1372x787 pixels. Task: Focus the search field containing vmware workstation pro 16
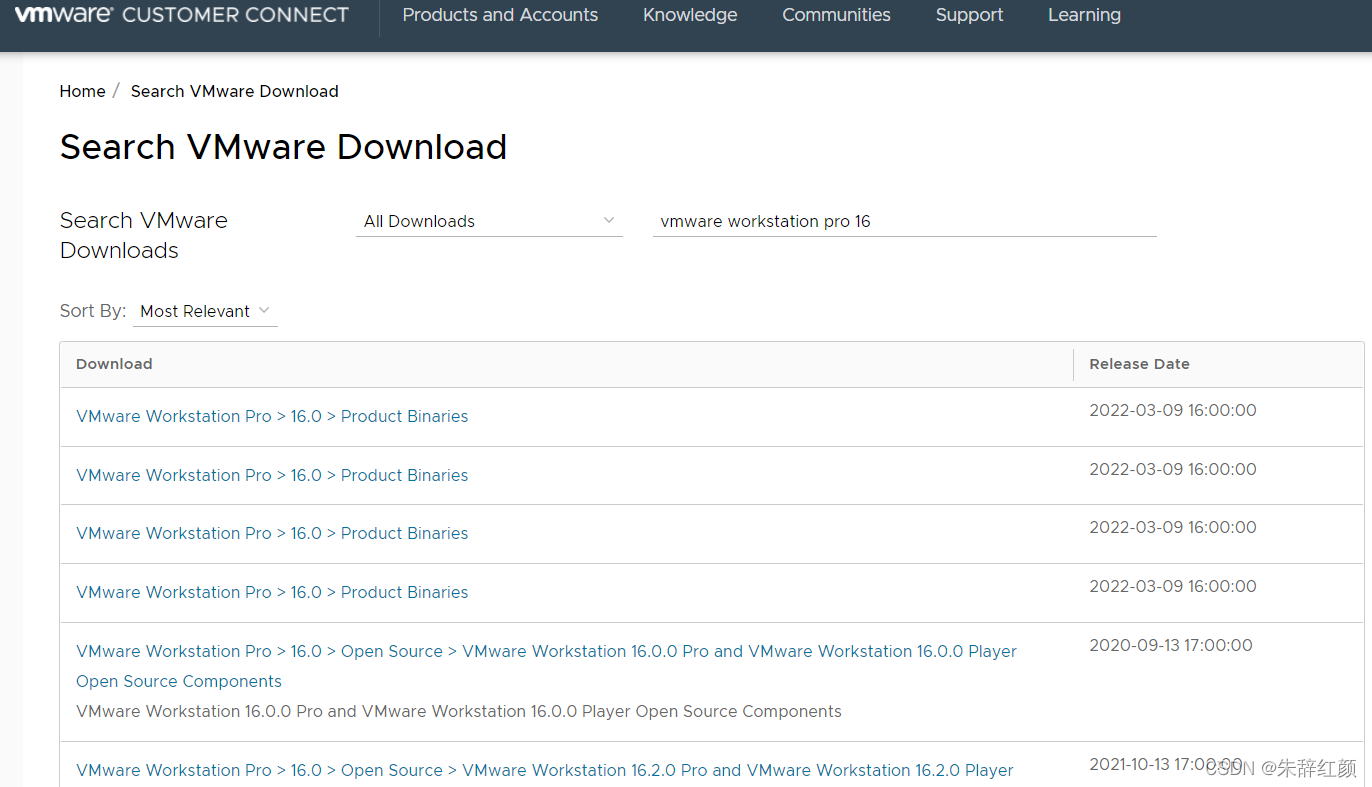coord(904,221)
